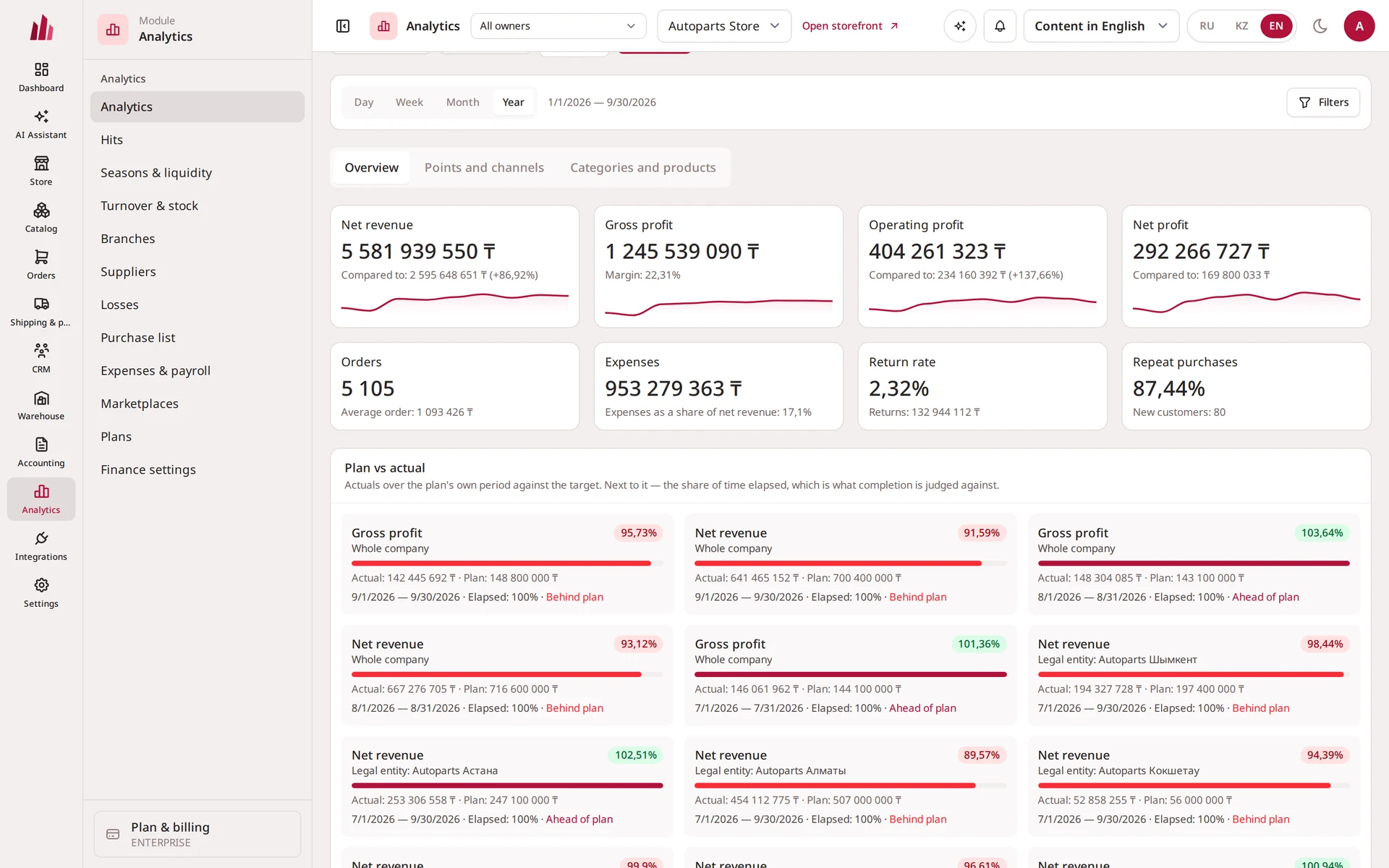This screenshot has height=868, width=1389.
Task: Open Seasons & liquidity menu item
Action: click(197, 173)
